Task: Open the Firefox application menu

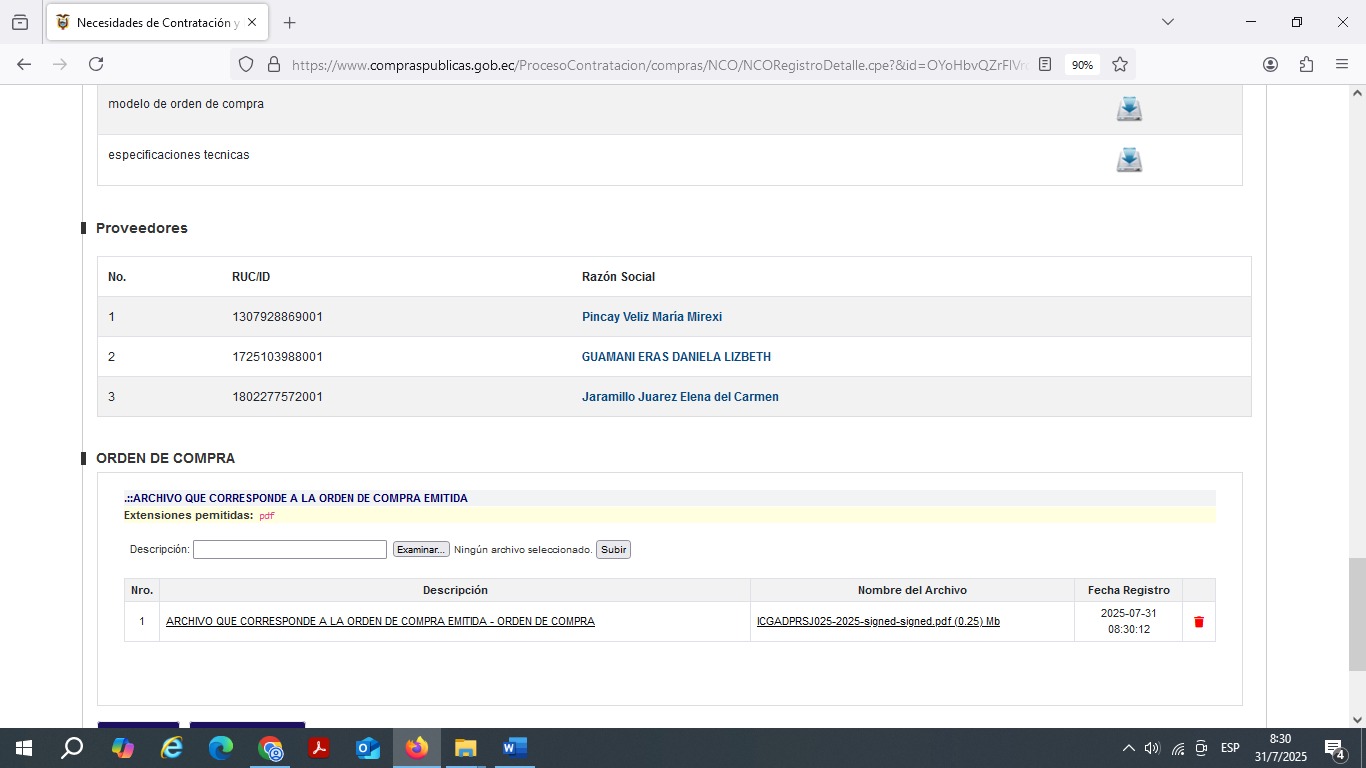Action: (x=1342, y=65)
